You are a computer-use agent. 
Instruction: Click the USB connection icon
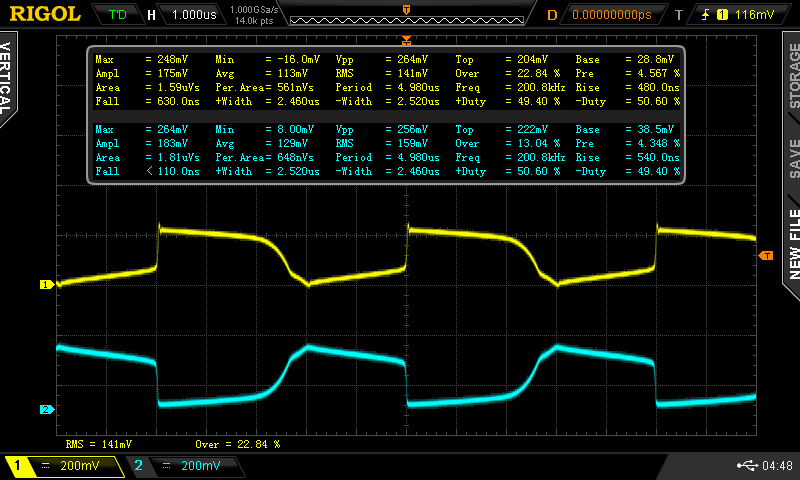coord(748,465)
